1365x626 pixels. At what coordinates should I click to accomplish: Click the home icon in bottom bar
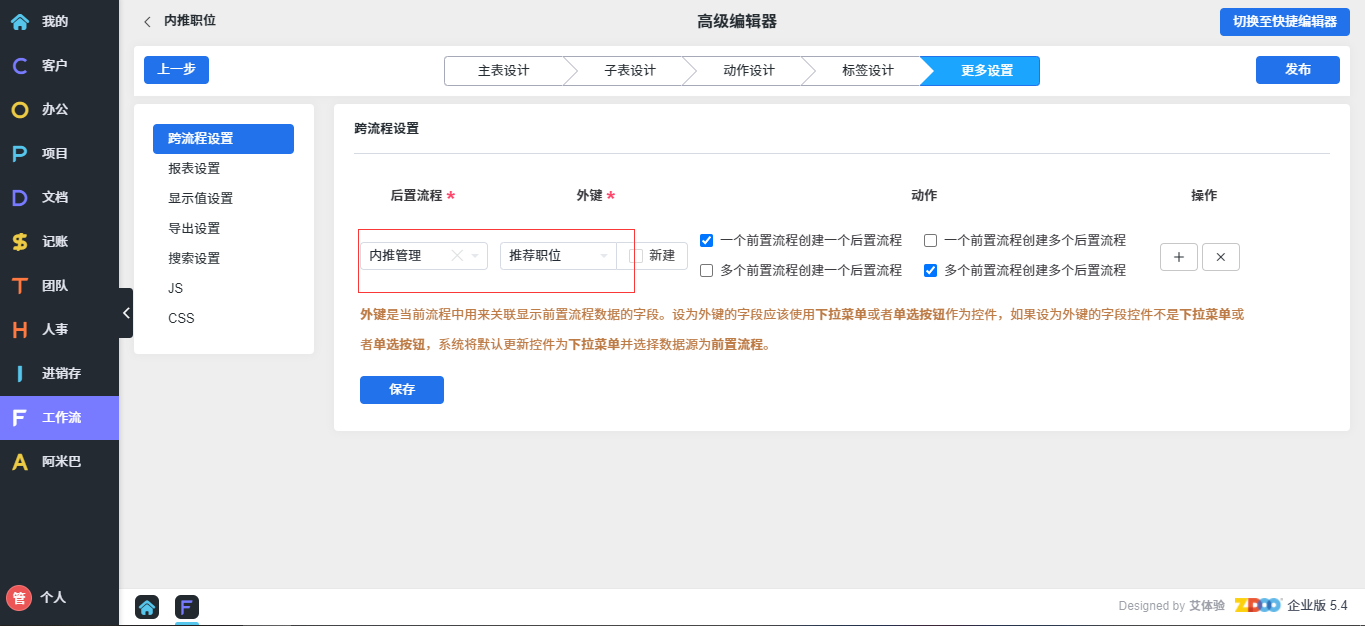tap(147, 607)
